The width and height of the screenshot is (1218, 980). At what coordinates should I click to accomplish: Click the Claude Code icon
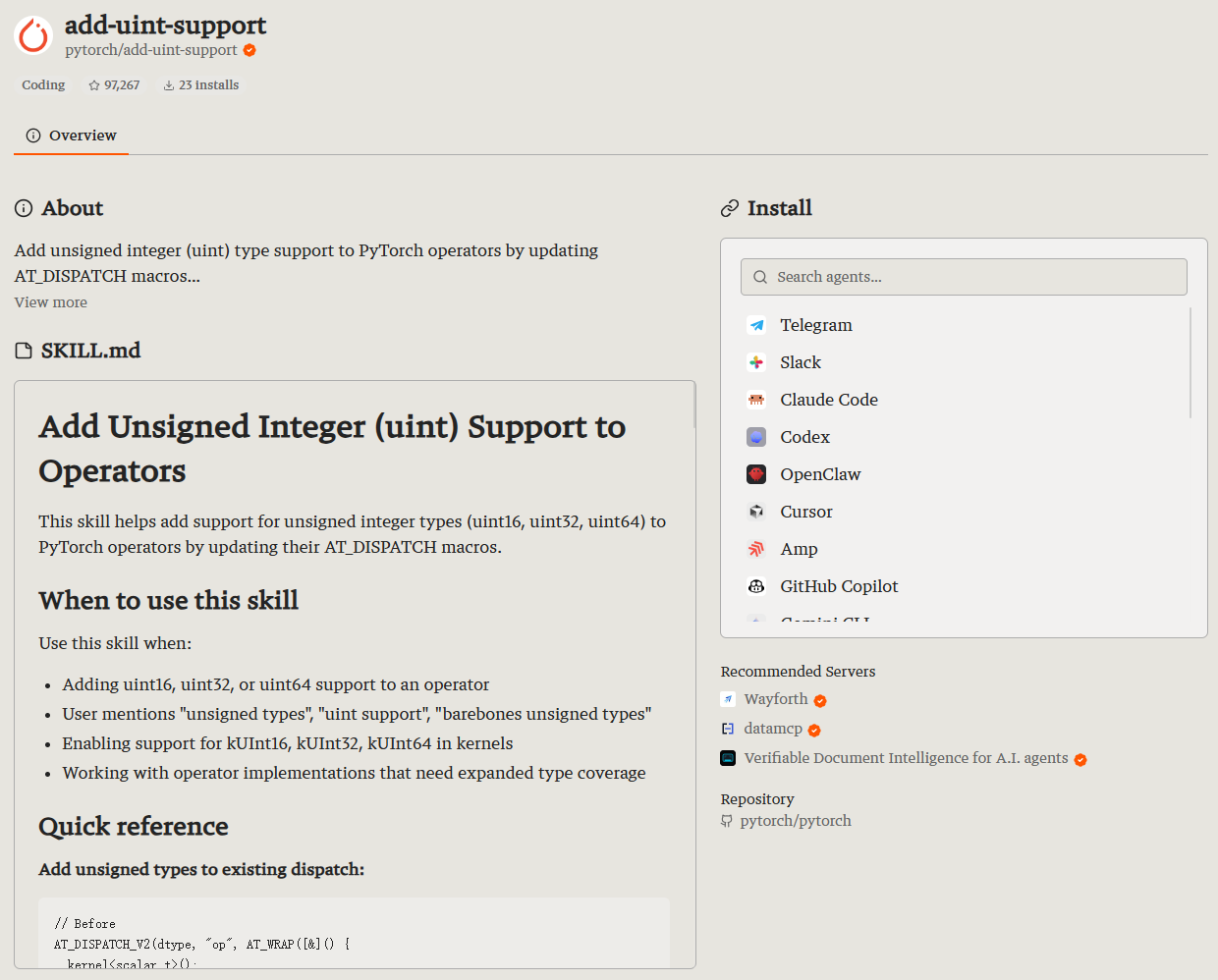coord(756,400)
